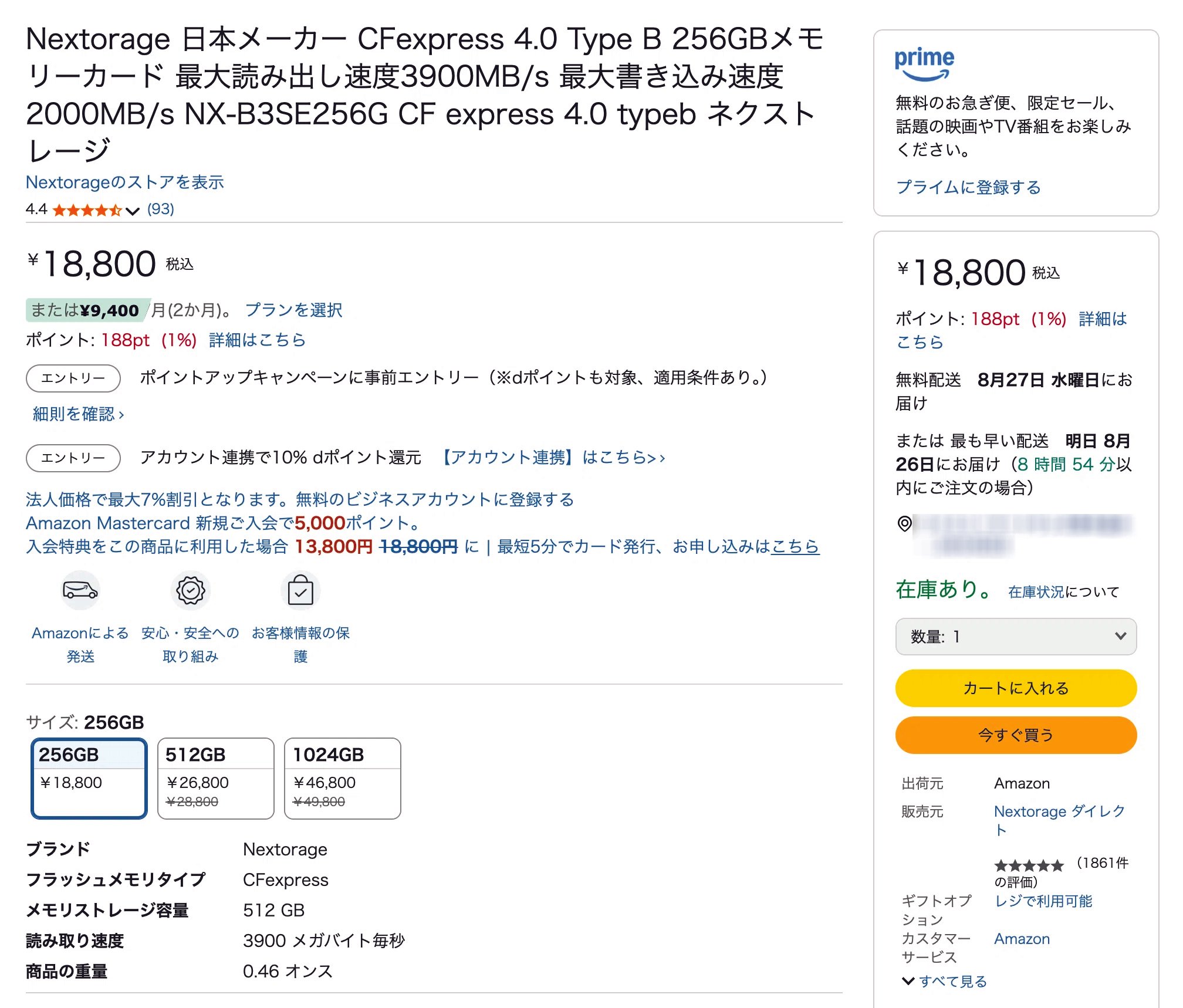Screen dimensions: 1183x1008
Task: Click the 今すぐ買う button
Action: (x=1016, y=734)
